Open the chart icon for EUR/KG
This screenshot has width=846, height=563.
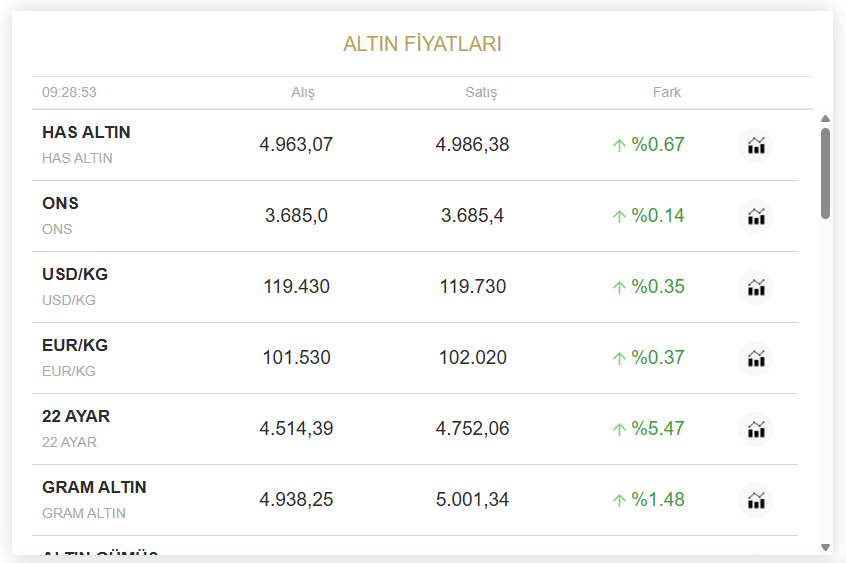click(755, 358)
